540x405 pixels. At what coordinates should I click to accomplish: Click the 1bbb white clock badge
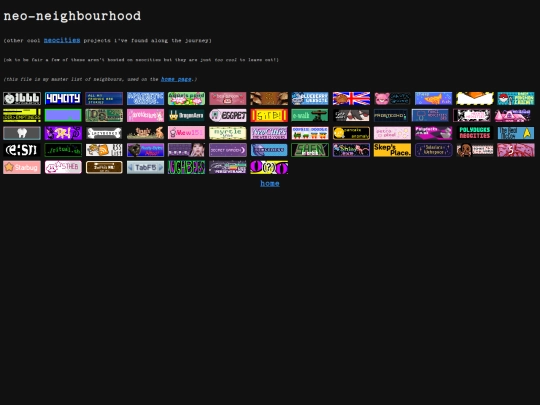coord(22,98)
